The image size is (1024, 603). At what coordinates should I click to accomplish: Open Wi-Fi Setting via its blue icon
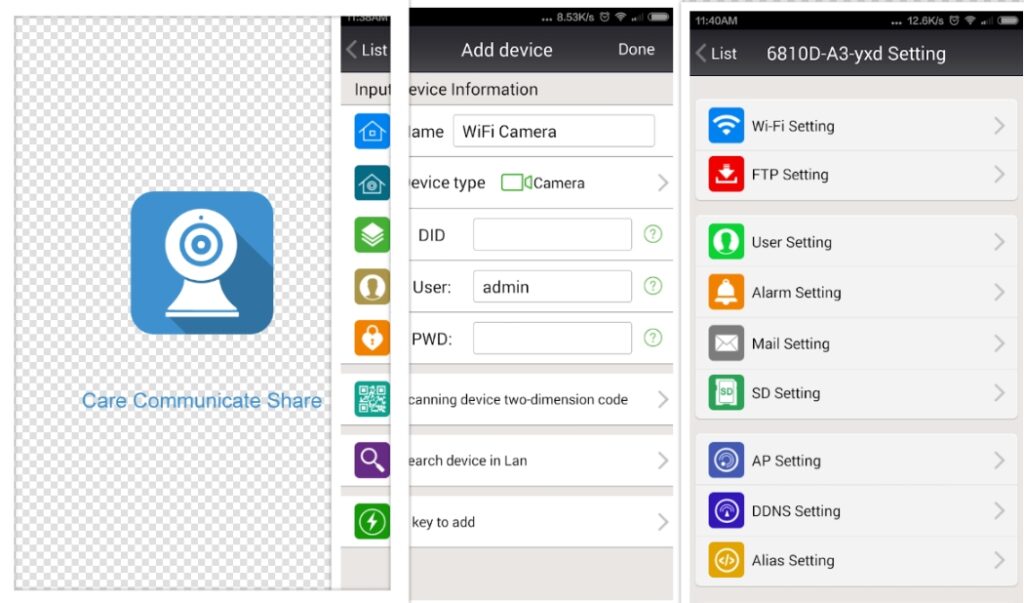click(726, 126)
